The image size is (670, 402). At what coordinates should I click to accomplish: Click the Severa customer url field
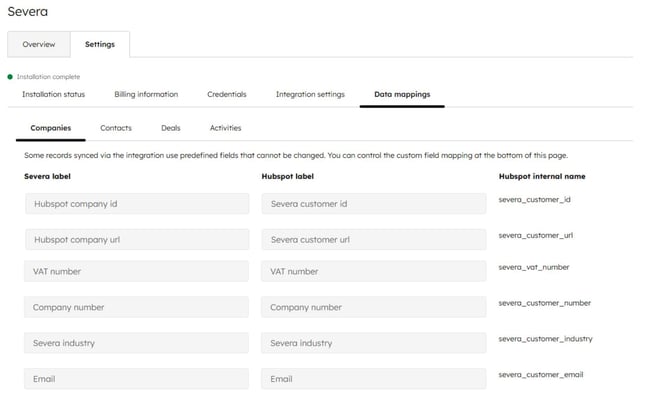(x=374, y=240)
